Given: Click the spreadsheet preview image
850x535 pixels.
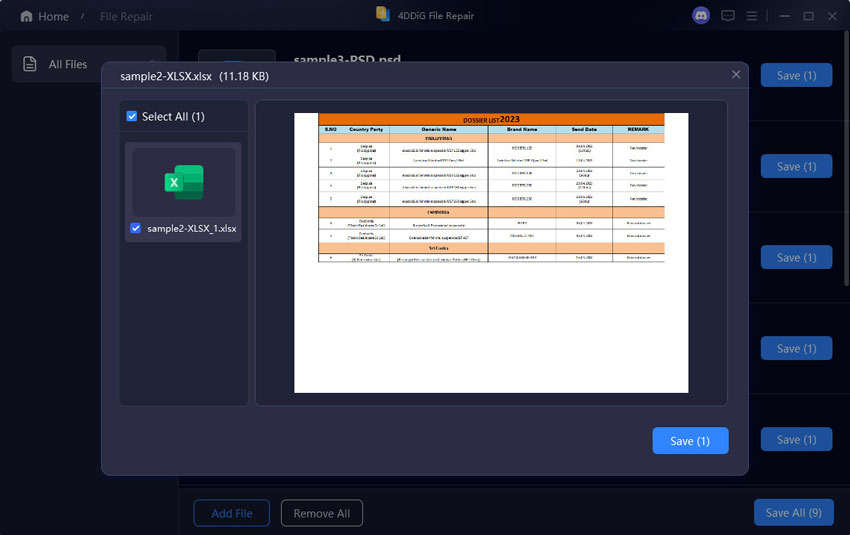Looking at the screenshot, I should pyautogui.click(x=491, y=252).
